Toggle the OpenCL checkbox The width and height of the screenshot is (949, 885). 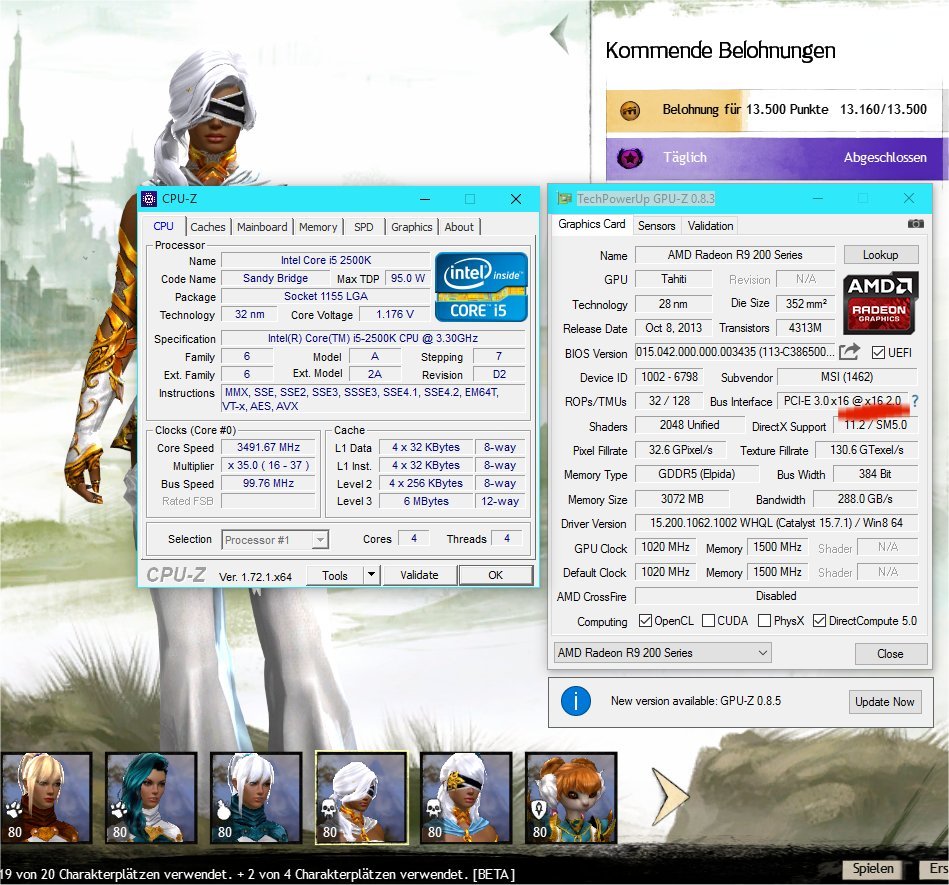(645, 621)
